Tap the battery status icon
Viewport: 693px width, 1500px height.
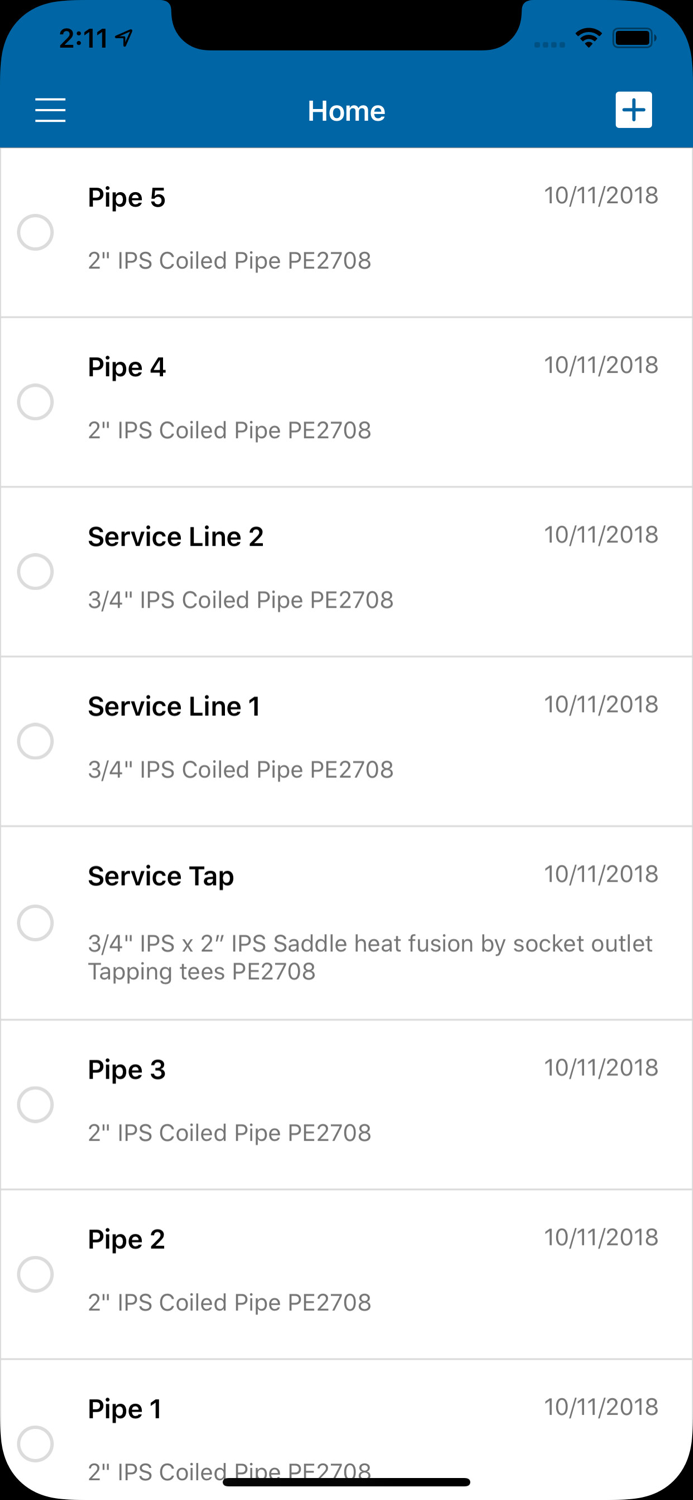coord(634,39)
